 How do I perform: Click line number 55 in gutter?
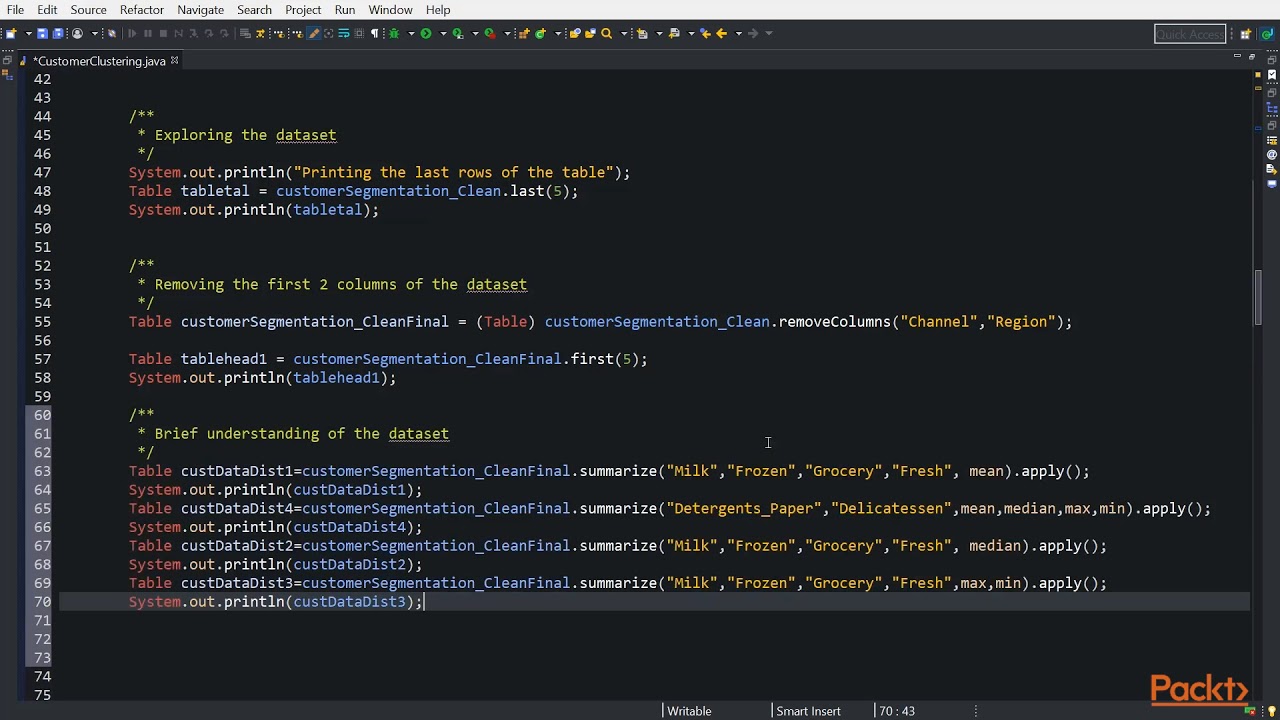tap(42, 322)
